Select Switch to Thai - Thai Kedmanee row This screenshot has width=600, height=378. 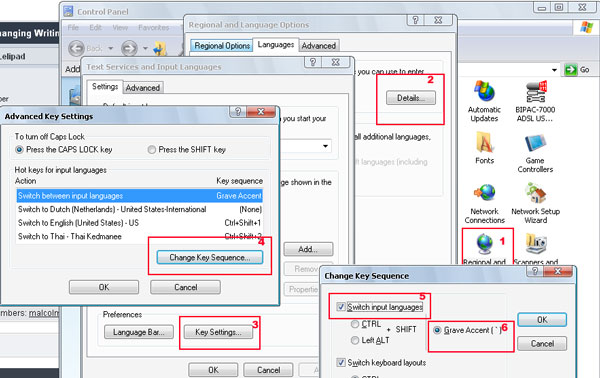click(140, 236)
